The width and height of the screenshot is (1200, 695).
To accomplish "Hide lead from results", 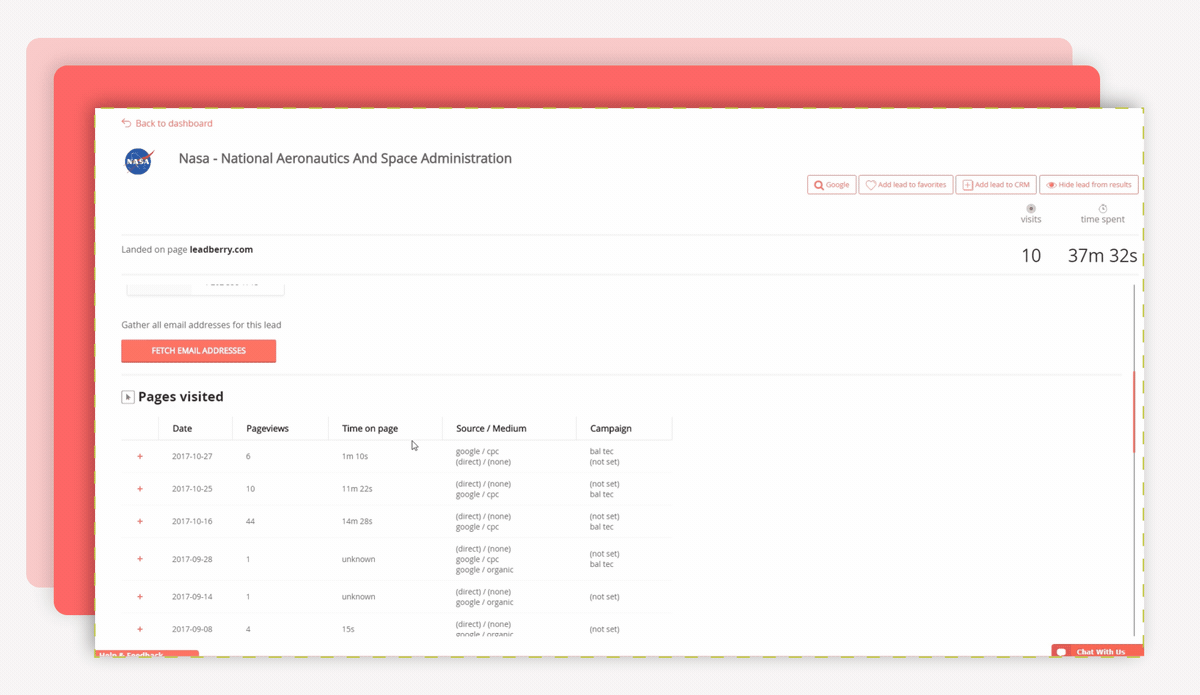I will [1089, 185].
